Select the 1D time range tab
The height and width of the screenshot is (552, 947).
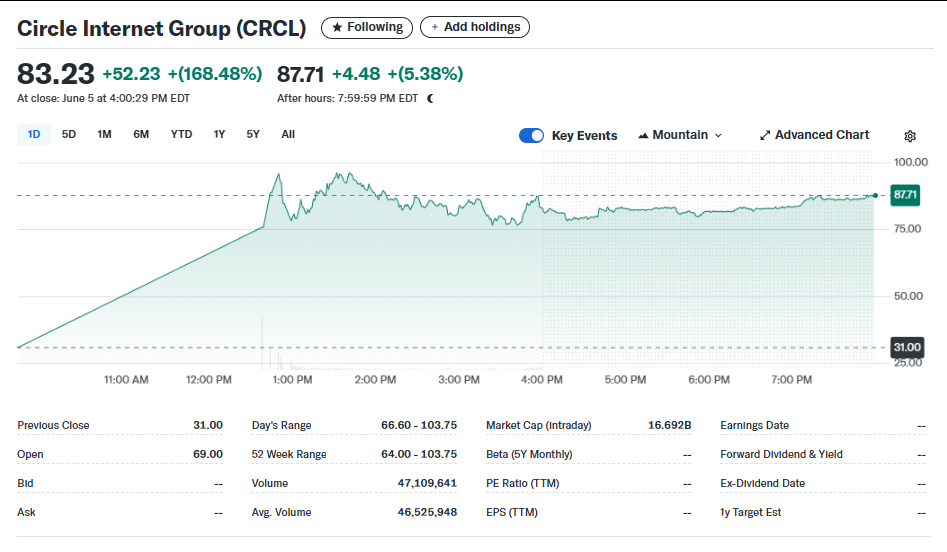(34, 134)
